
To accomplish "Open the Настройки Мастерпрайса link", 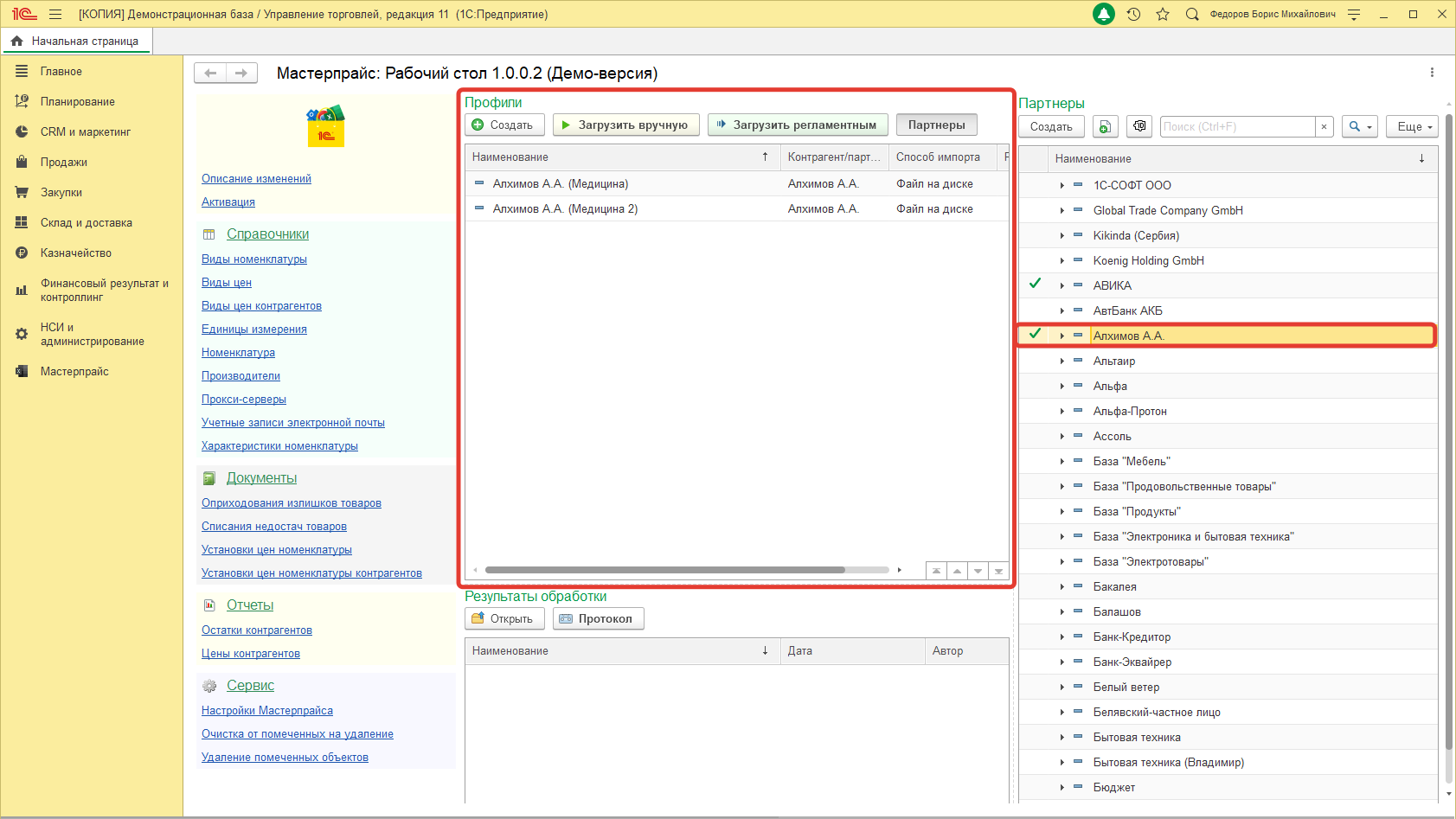I will (x=266, y=711).
